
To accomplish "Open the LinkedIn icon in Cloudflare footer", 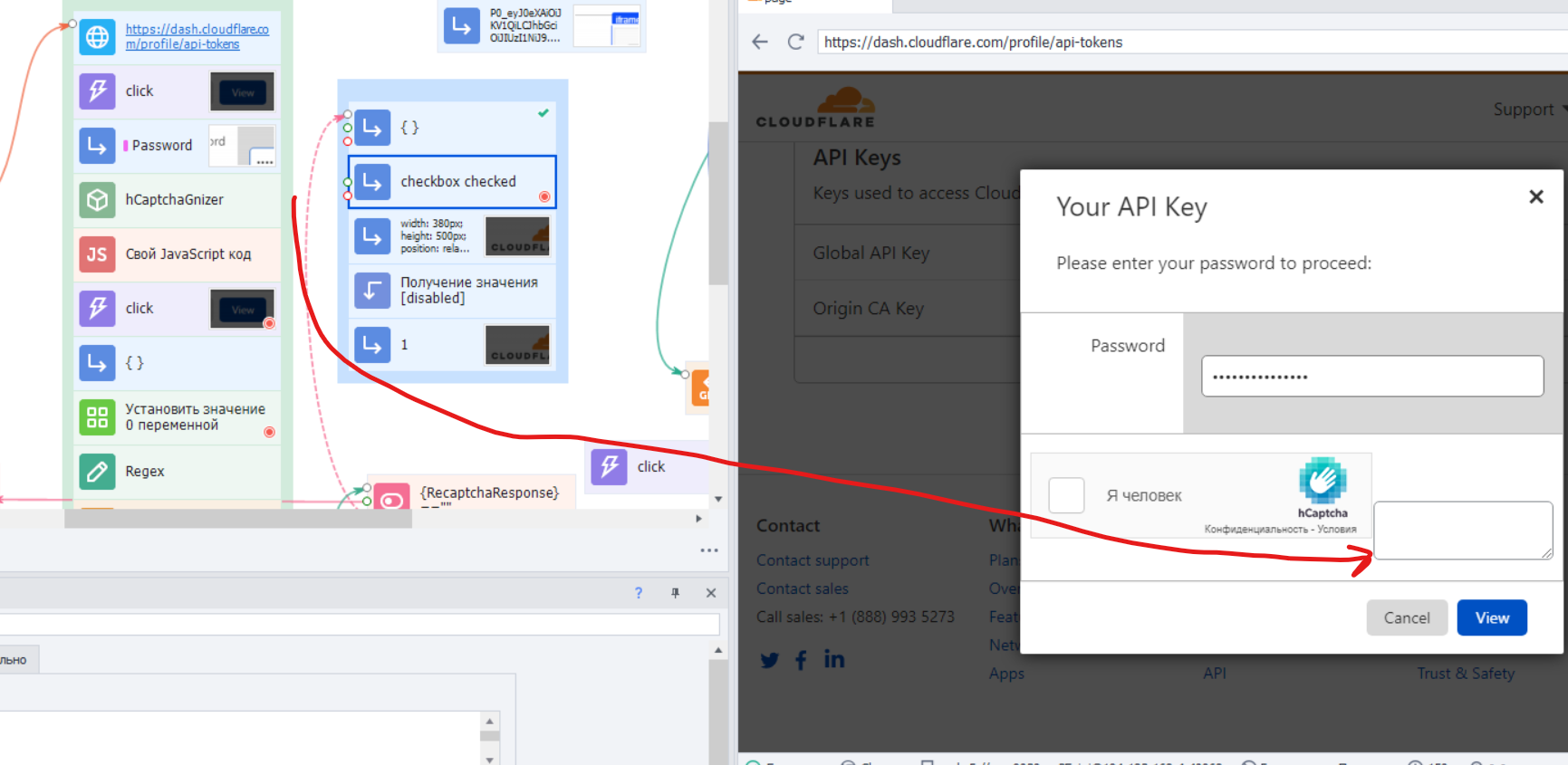I will tap(834, 659).
